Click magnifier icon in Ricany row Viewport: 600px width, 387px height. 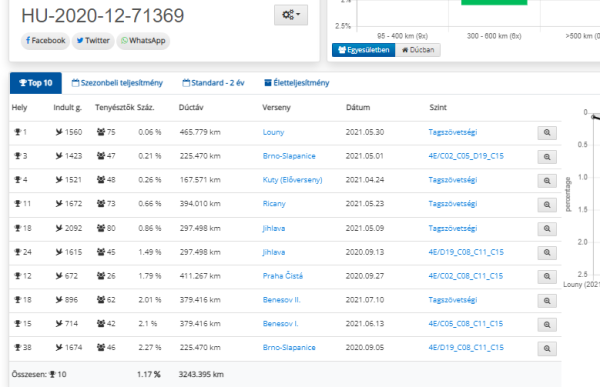[547, 205]
